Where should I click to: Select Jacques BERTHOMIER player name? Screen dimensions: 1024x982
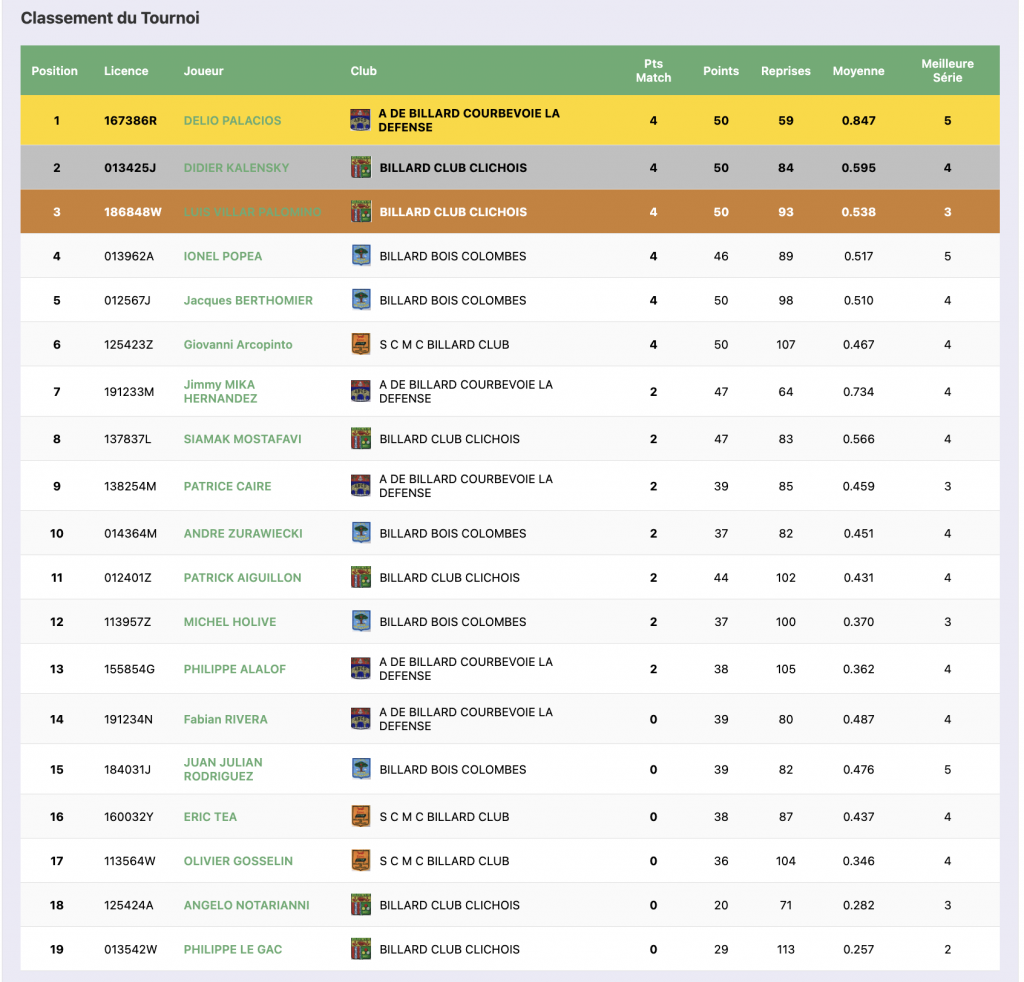pos(248,301)
